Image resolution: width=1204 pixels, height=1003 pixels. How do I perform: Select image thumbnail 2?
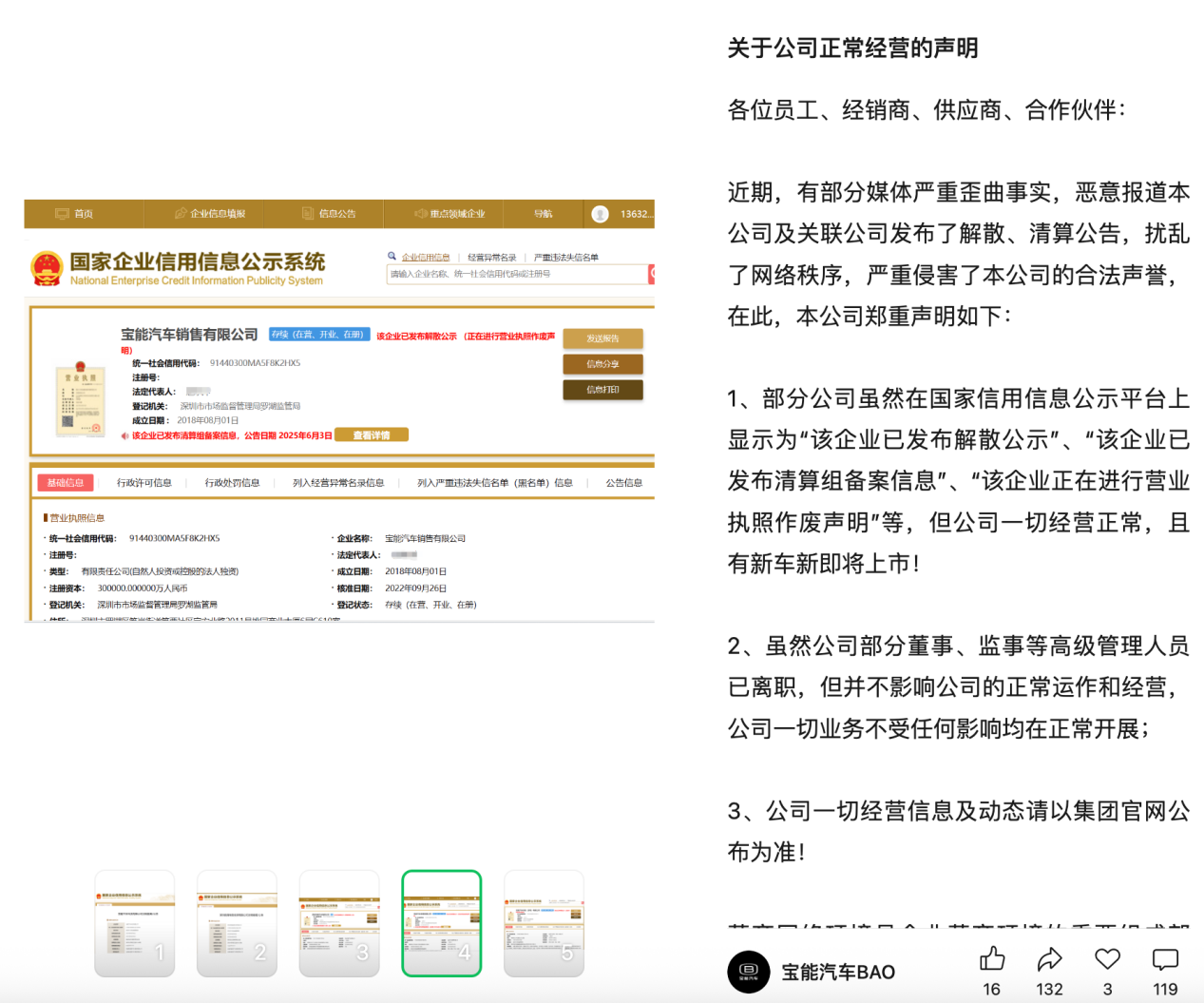237,923
